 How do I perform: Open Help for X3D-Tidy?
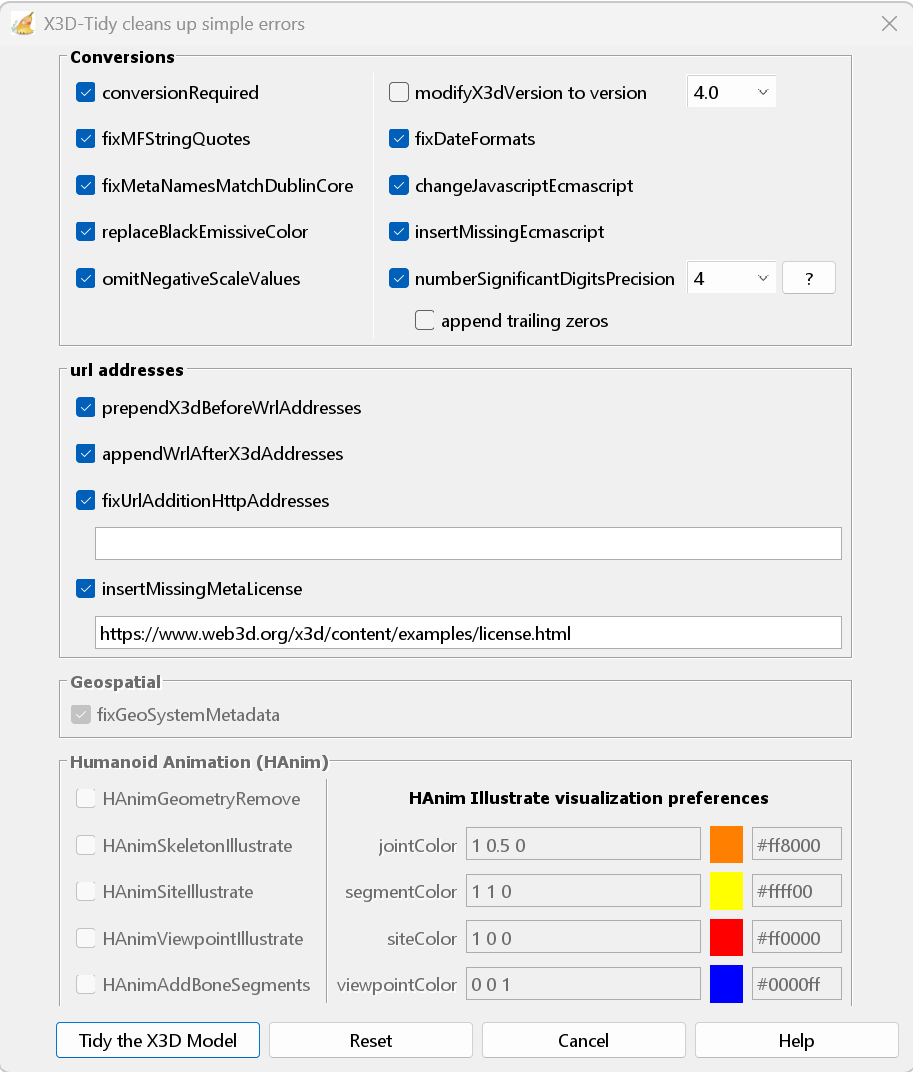tap(796, 1040)
